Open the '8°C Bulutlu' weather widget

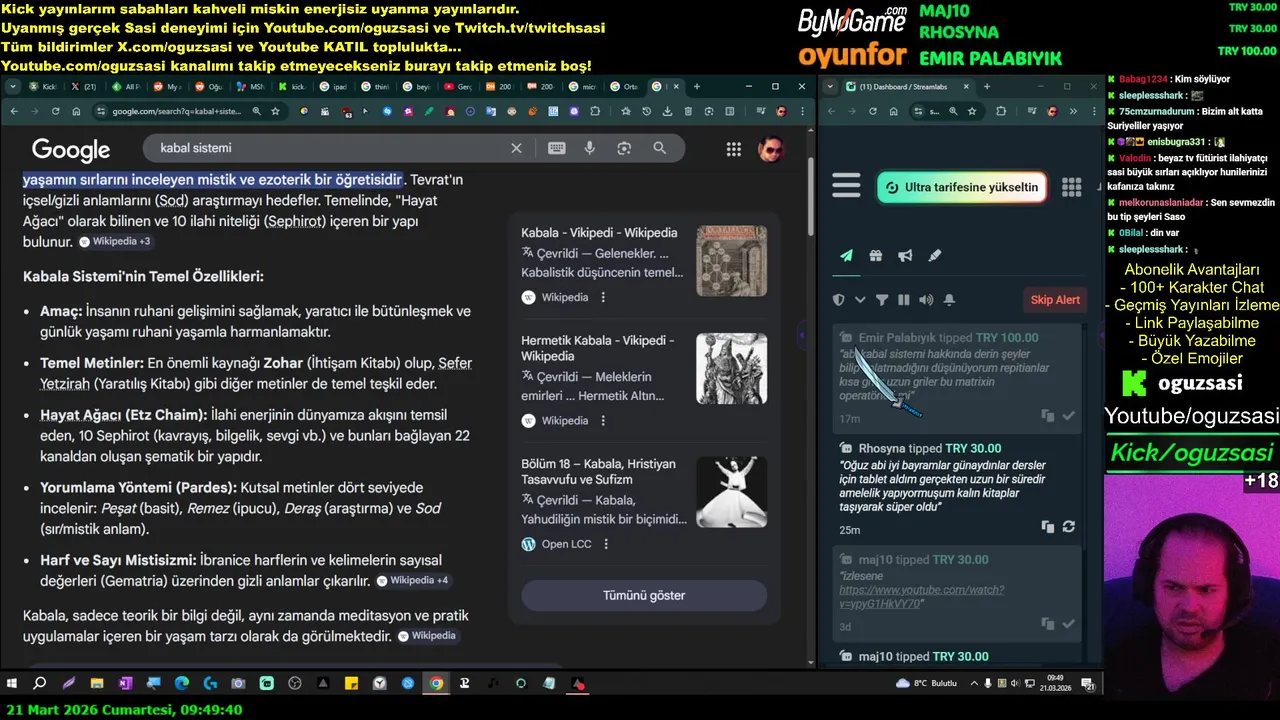point(927,684)
